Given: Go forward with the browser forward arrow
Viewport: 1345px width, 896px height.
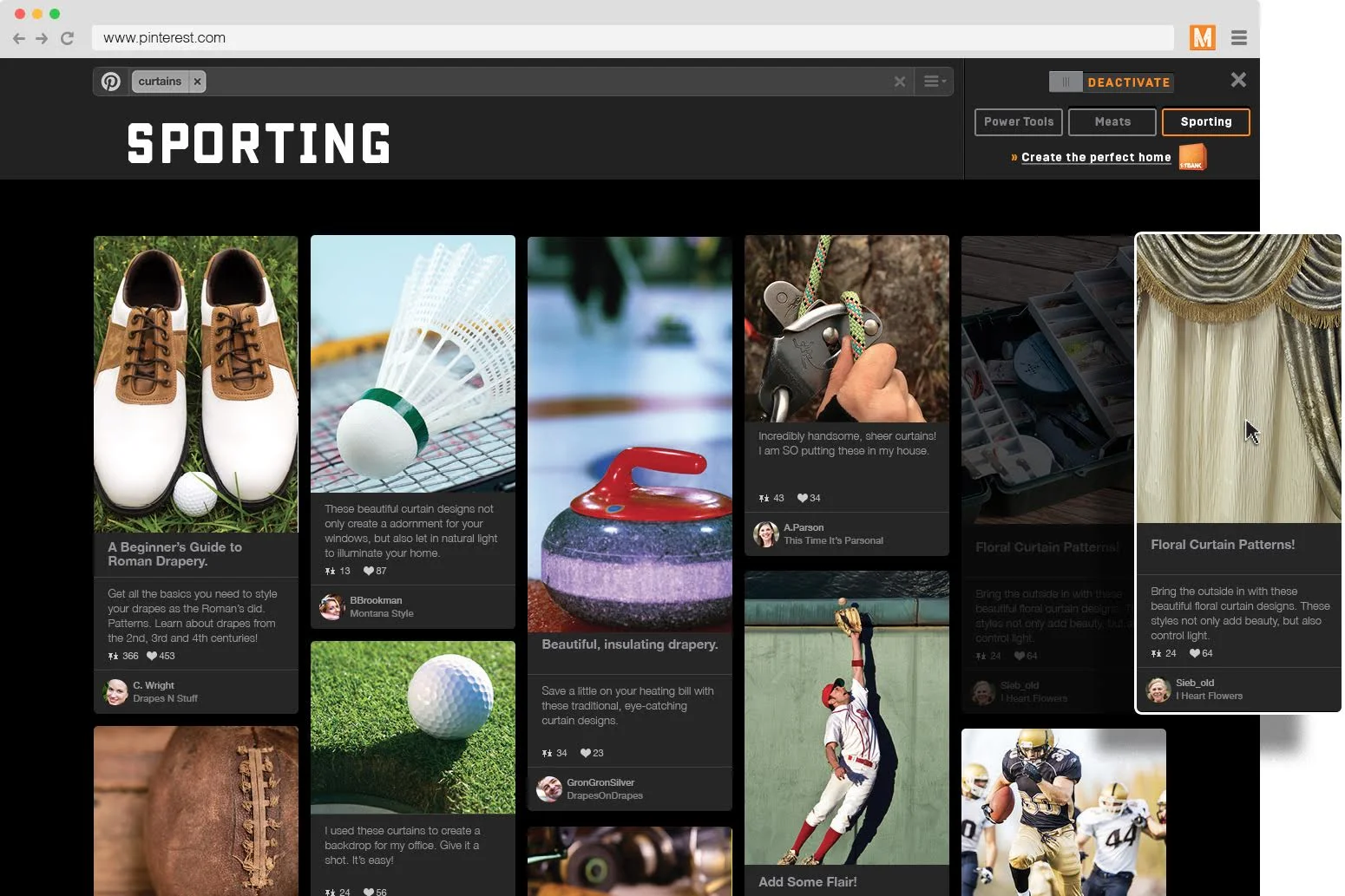Looking at the screenshot, I should point(42,38).
